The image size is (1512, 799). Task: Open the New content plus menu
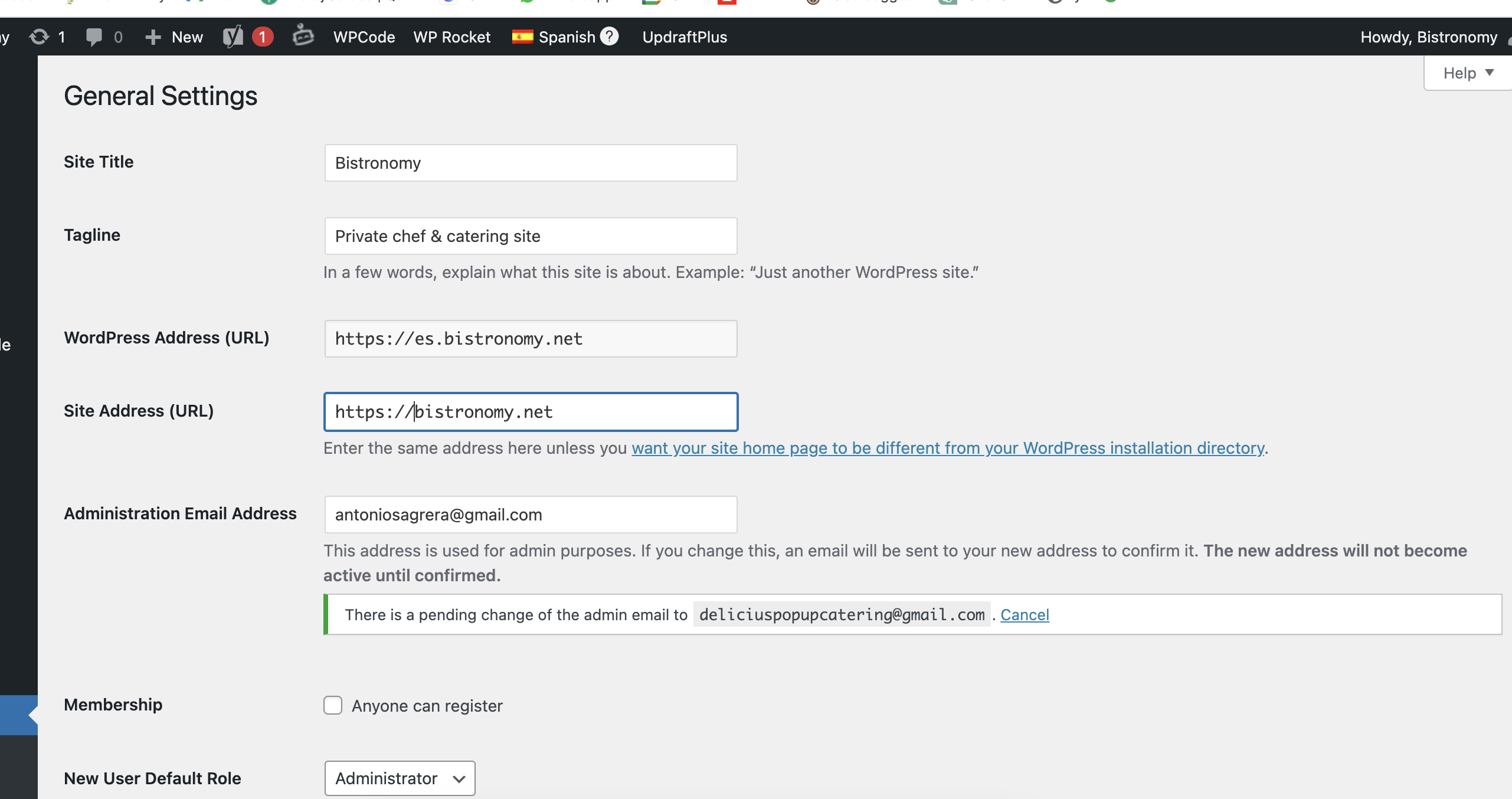174,37
